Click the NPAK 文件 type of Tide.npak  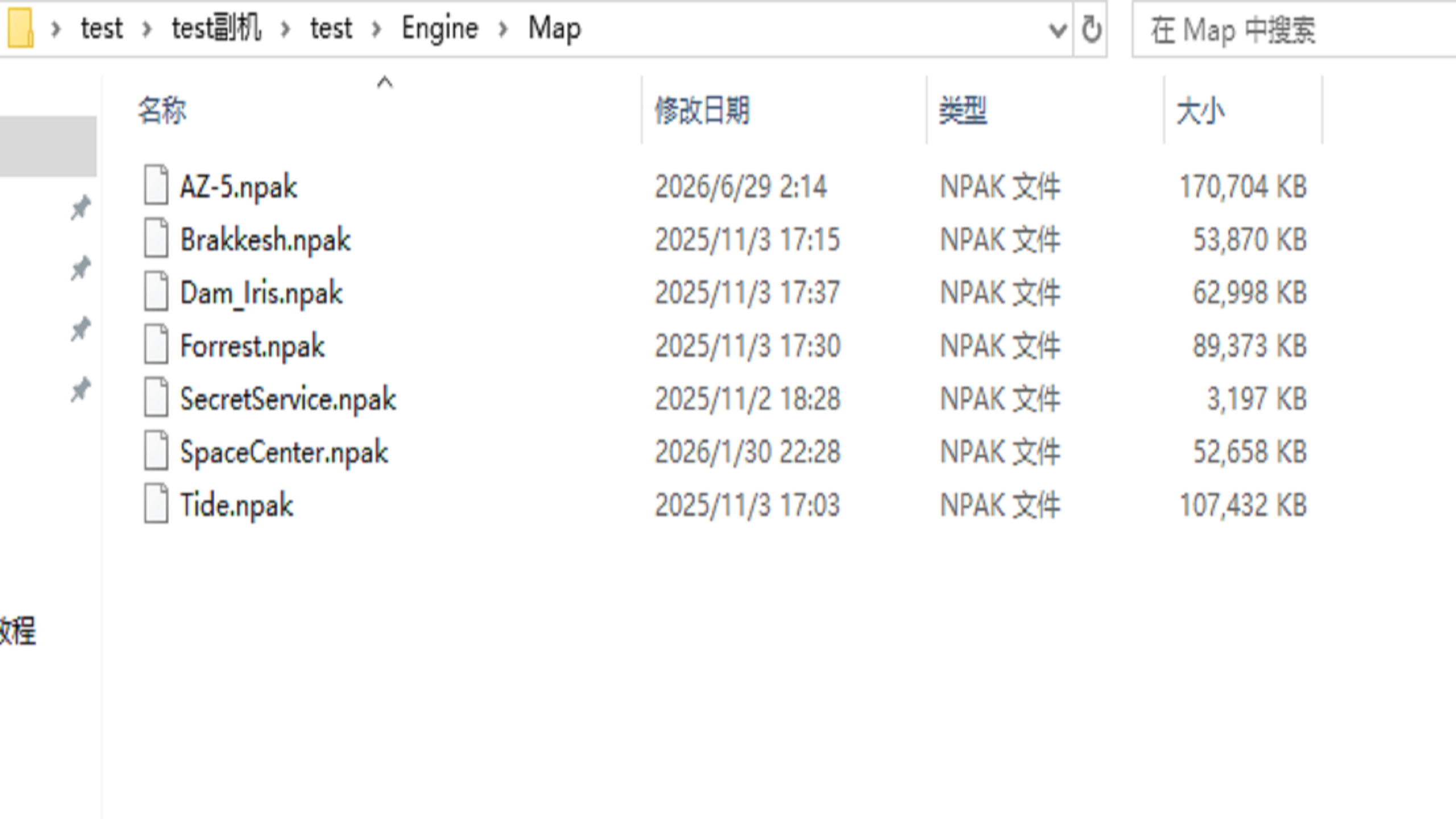pos(1000,505)
